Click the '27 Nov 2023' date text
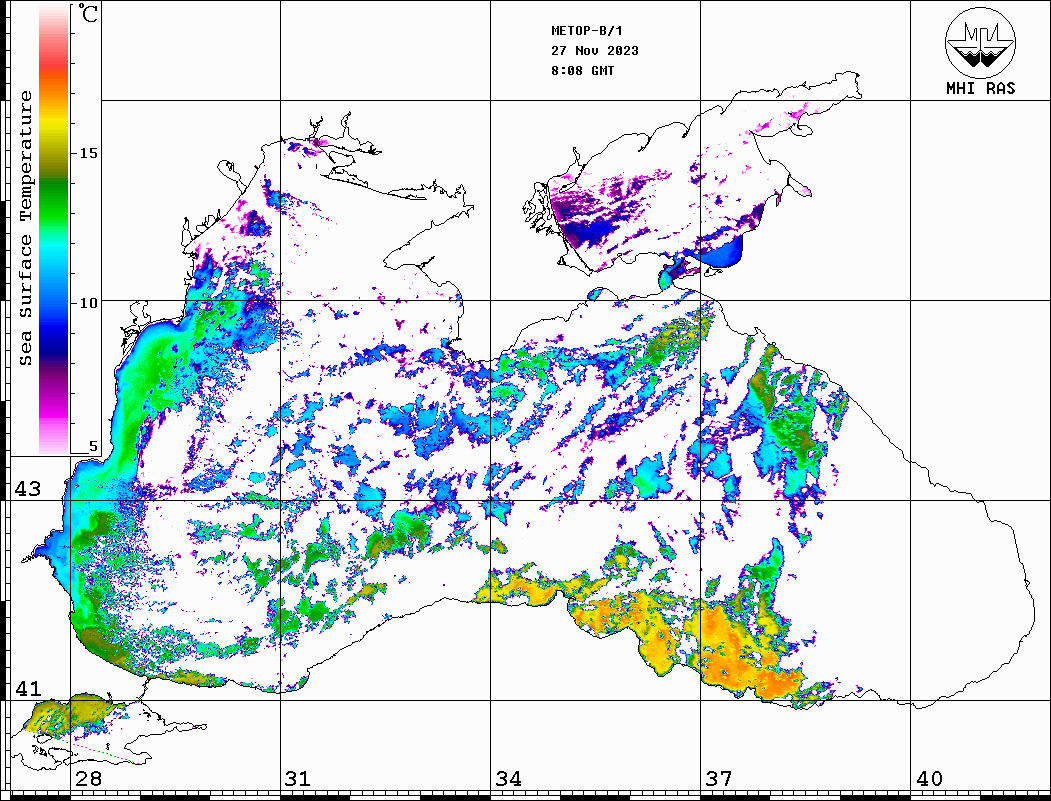 [x=595, y=51]
